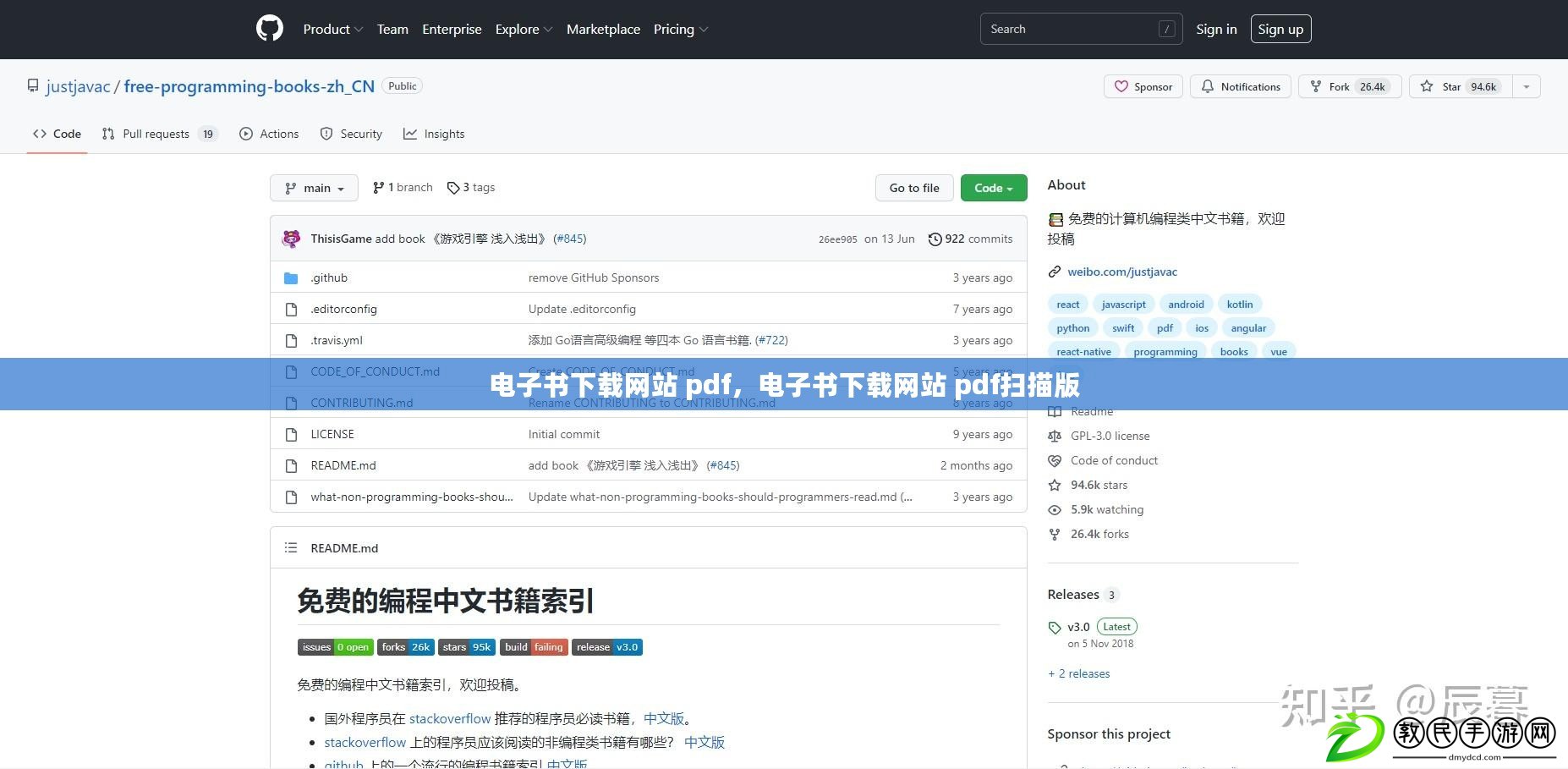
Task: Click the Releases heading link
Action: tap(1073, 594)
